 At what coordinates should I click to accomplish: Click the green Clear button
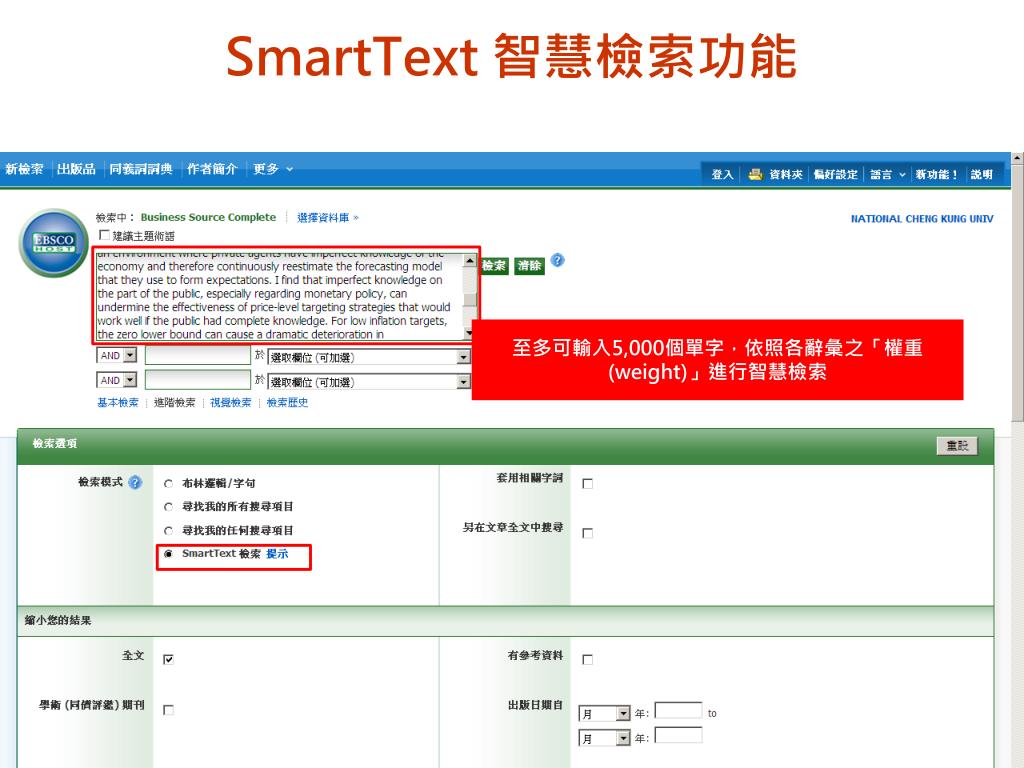click(x=529, y=266)
